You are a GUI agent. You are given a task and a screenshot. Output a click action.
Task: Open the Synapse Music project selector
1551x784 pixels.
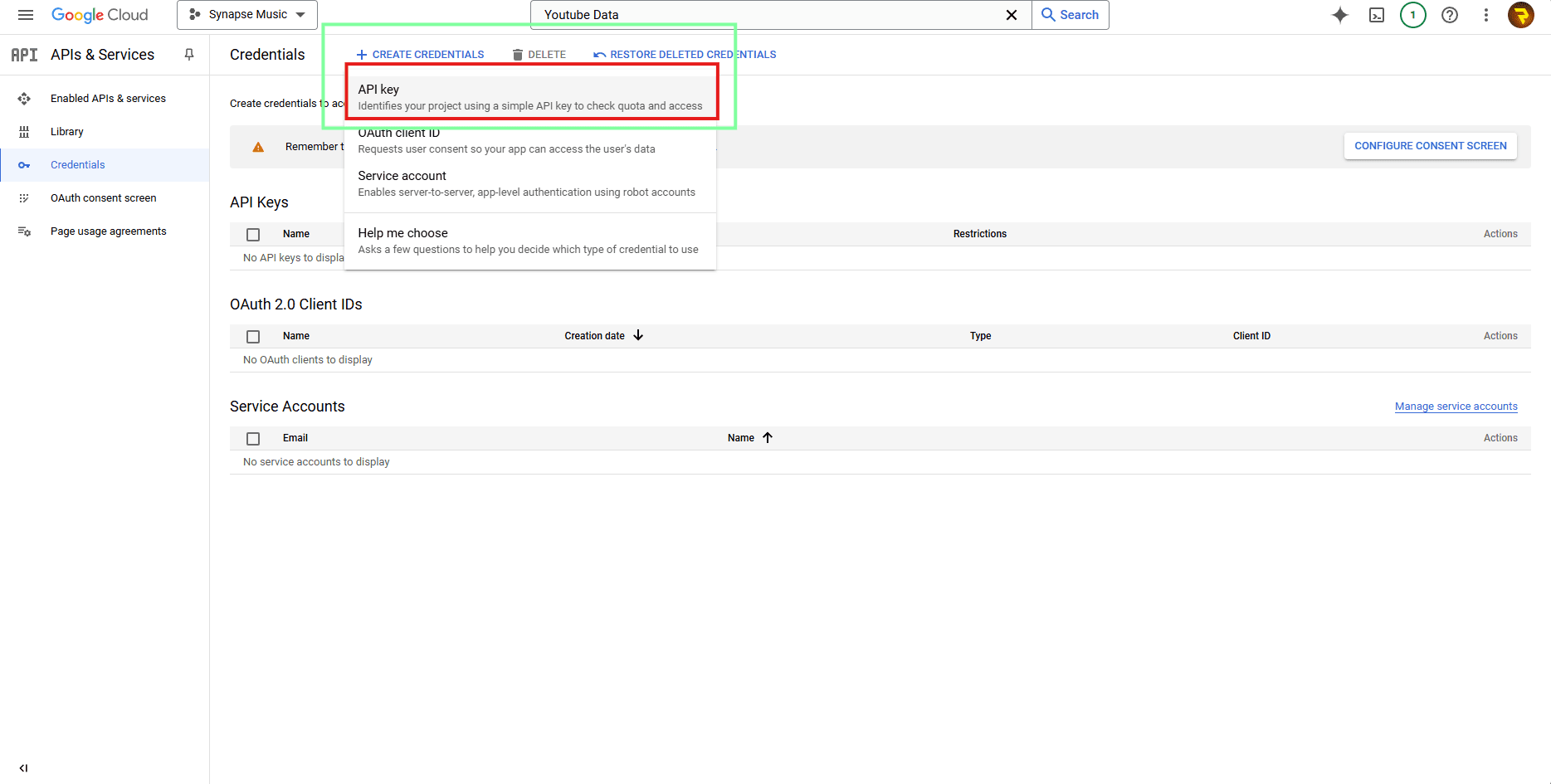pyautogui.click(x=247, y=15)
